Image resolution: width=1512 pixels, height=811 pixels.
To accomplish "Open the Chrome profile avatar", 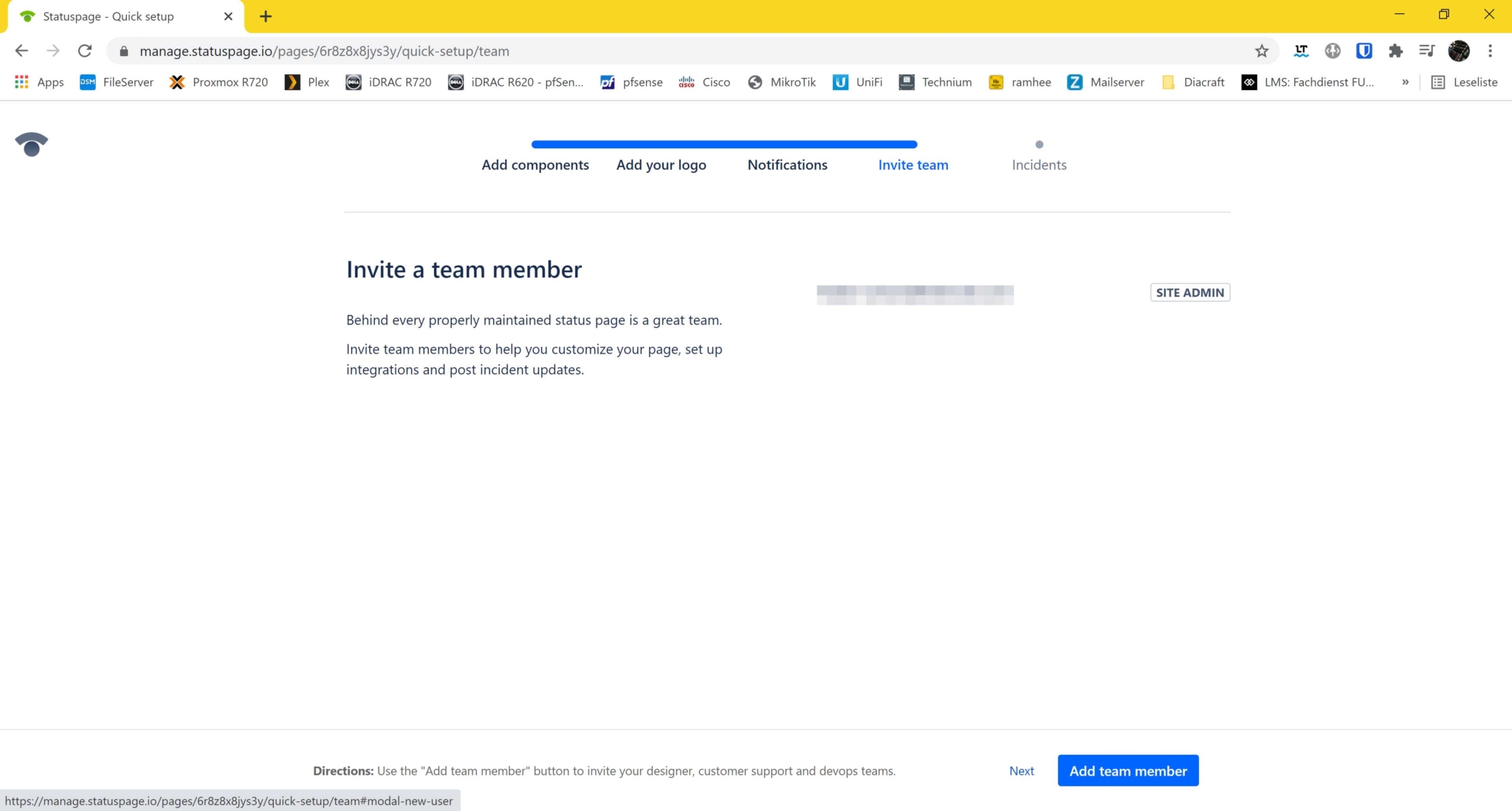I will point(1458,50).
